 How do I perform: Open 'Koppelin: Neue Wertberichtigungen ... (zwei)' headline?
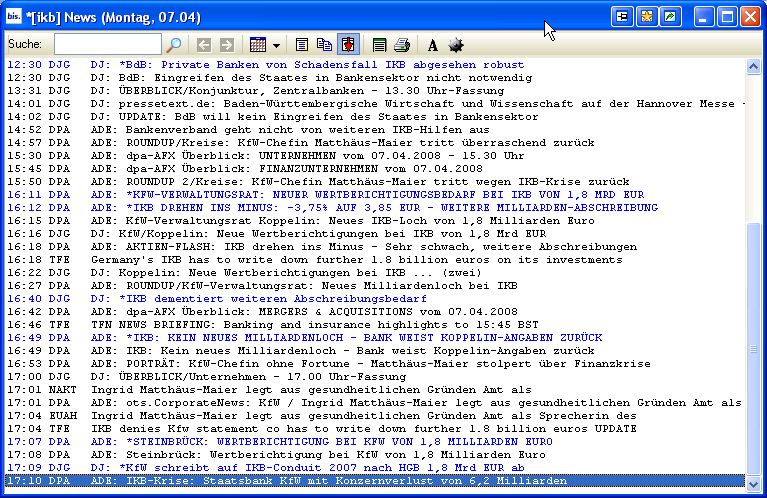click(375, 272)
